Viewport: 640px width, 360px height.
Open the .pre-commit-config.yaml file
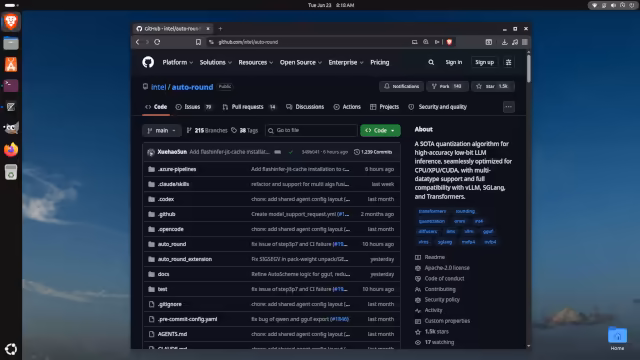pyautogui.click(x=187, y=319)
